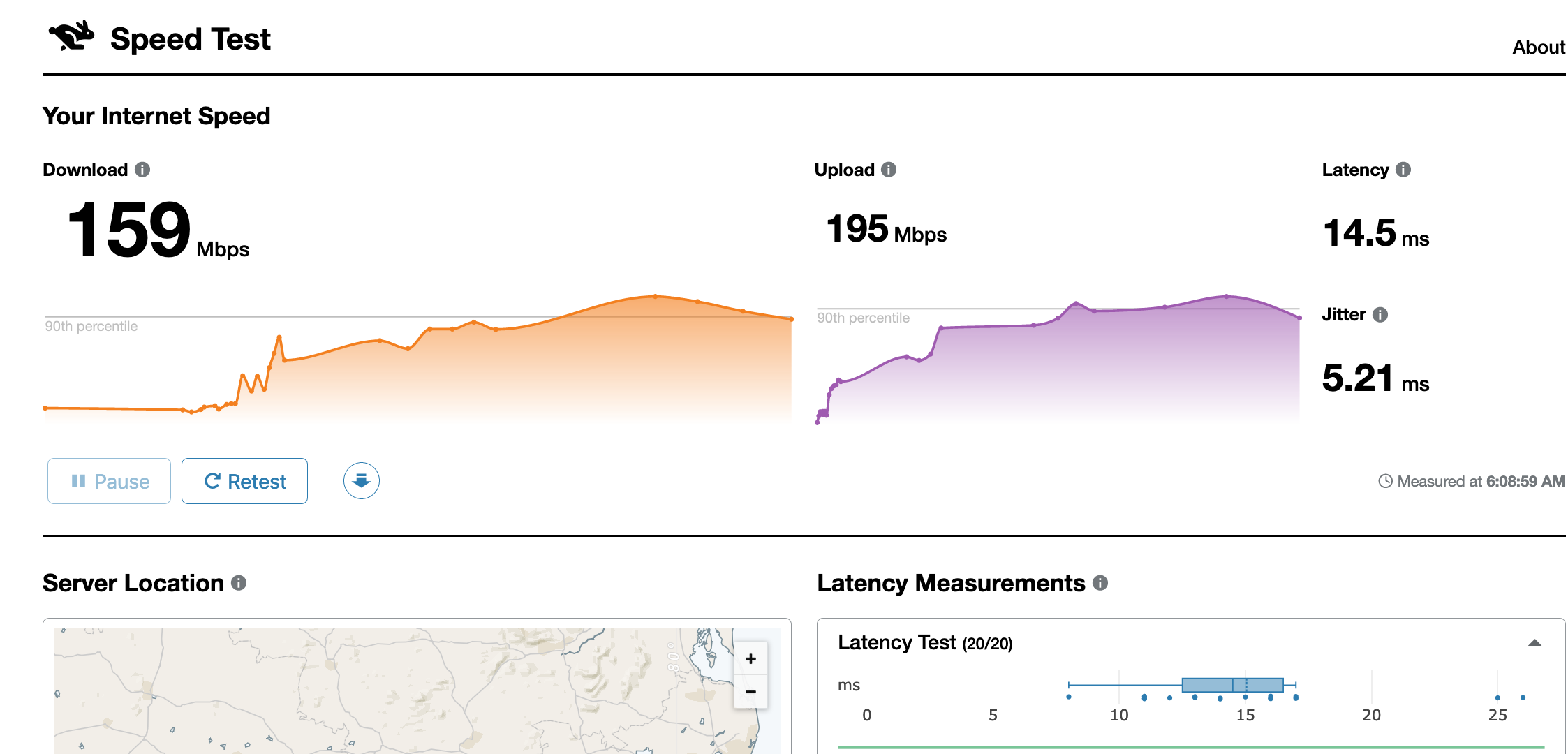The height and width of the screenshot is (754, 1568).
Task: Click the Jitter info icon
Action: (x=1380, y=315)
